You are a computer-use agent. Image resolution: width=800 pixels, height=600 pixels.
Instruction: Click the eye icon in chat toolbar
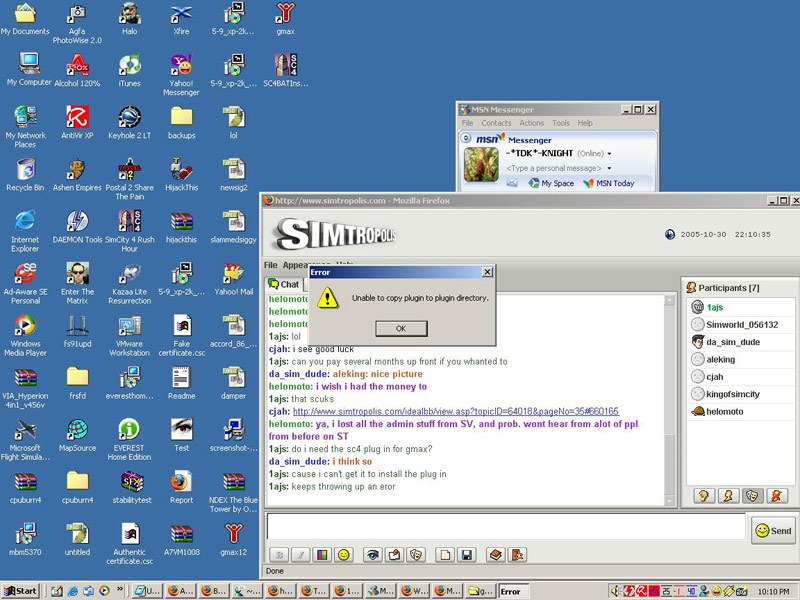pyautogui.click(x=372, y=555)
